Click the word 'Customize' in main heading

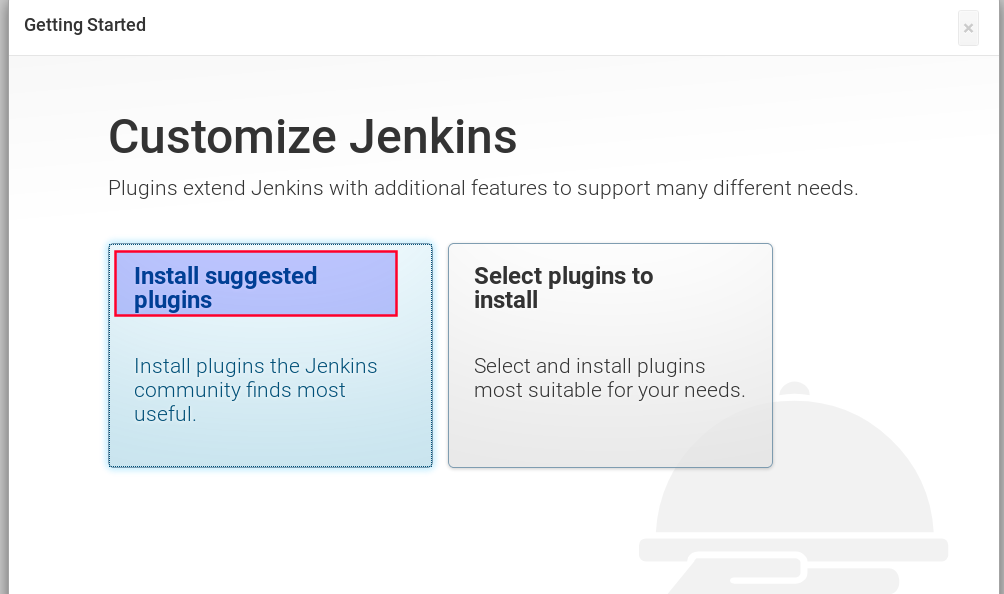[223, 137]
